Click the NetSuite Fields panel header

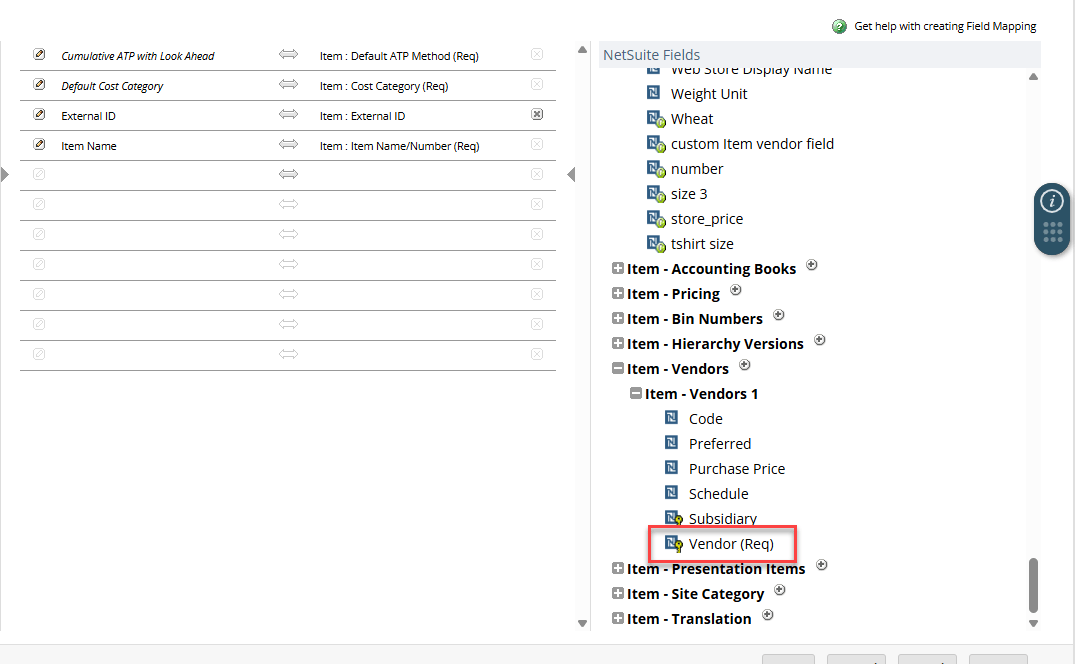pos(820,55)
